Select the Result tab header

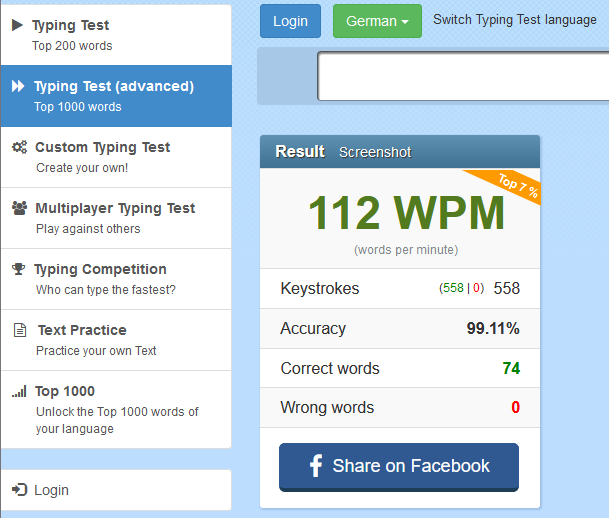click(x=300, y=152)
